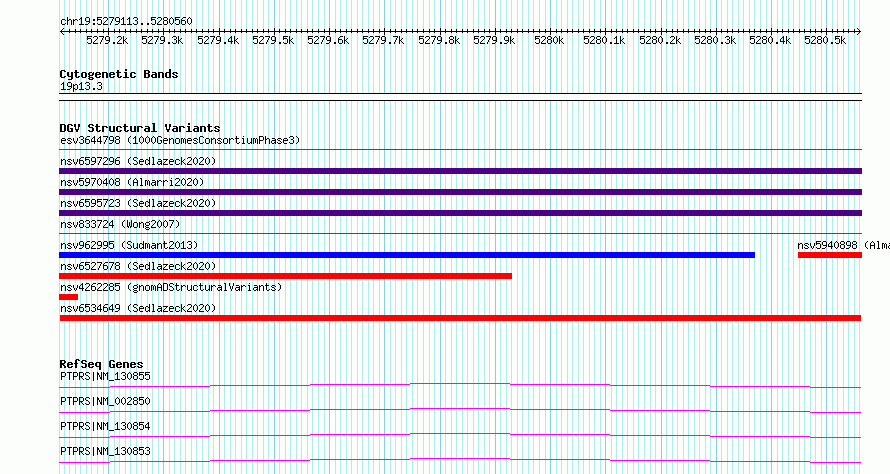Open the nsv6534649 (Sedlazeck2020) label
Image resolution: width=890 pixels, height=474 pixels.
click(138, 308)
